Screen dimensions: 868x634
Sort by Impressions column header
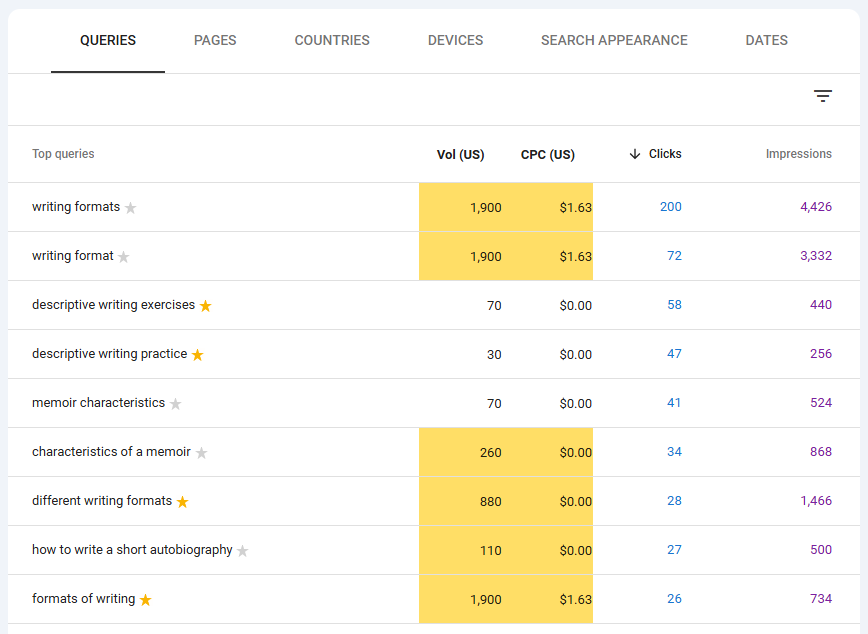[x=798, y=154]
